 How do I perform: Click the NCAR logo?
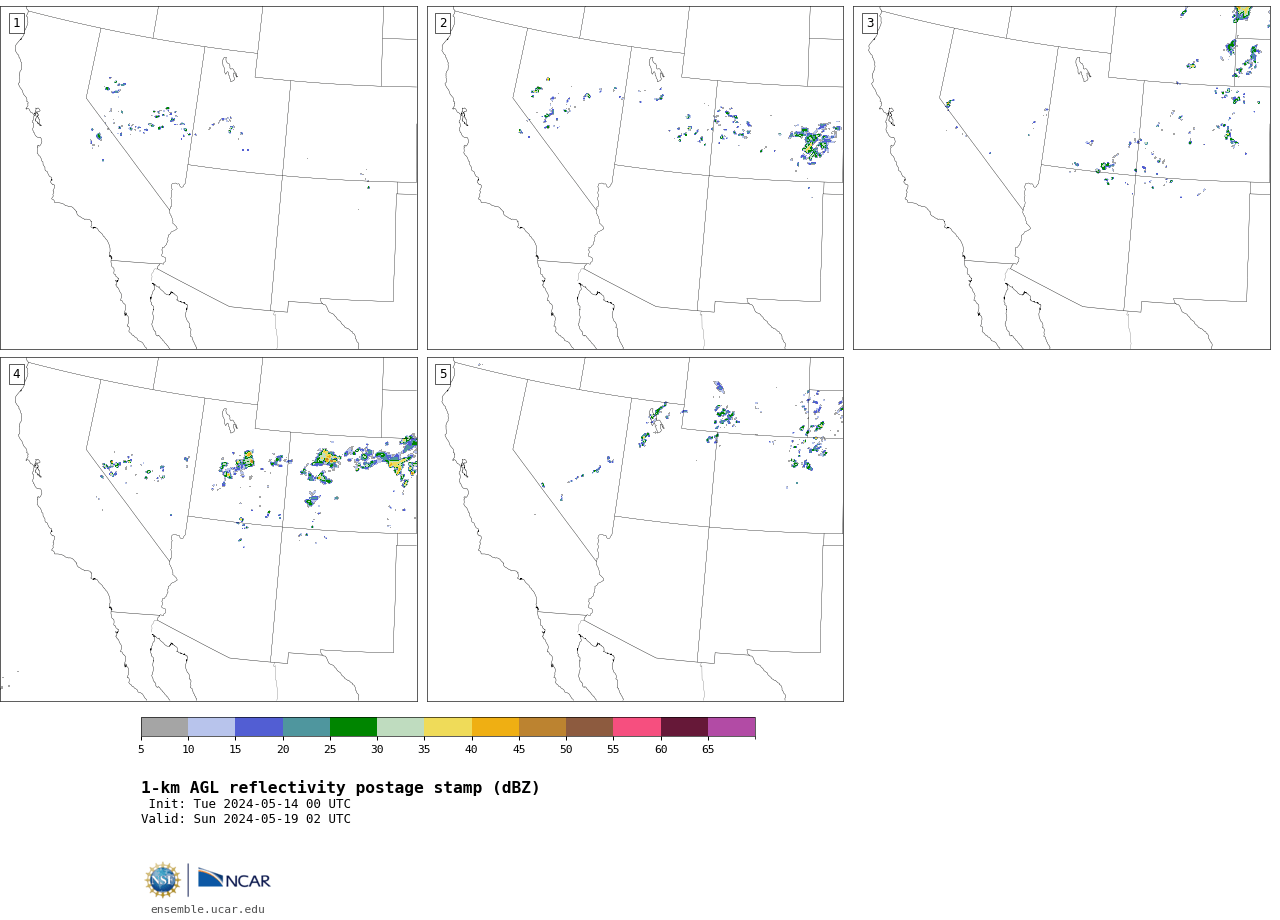234,879
